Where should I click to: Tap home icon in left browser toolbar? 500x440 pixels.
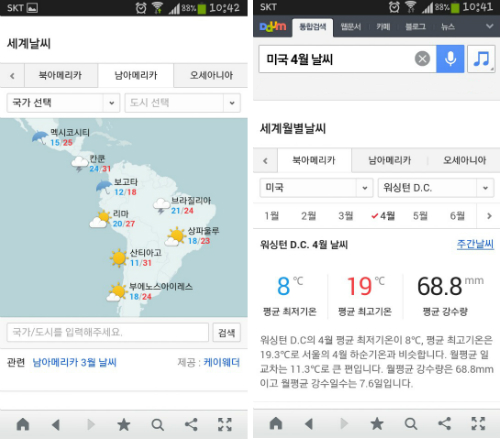click(23, 425)
